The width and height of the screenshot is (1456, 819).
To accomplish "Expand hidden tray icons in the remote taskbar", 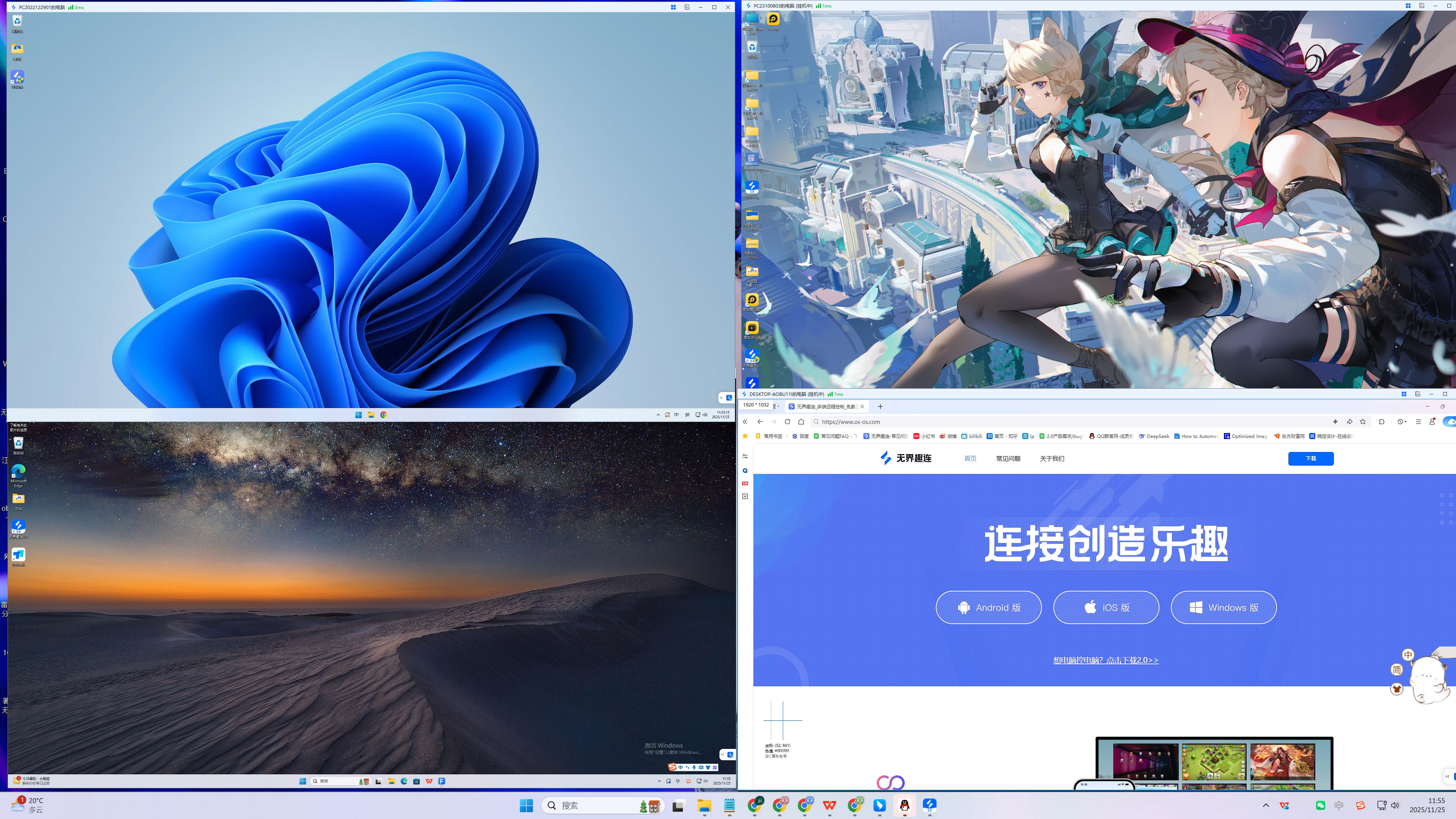I will (x=660, y=781).
